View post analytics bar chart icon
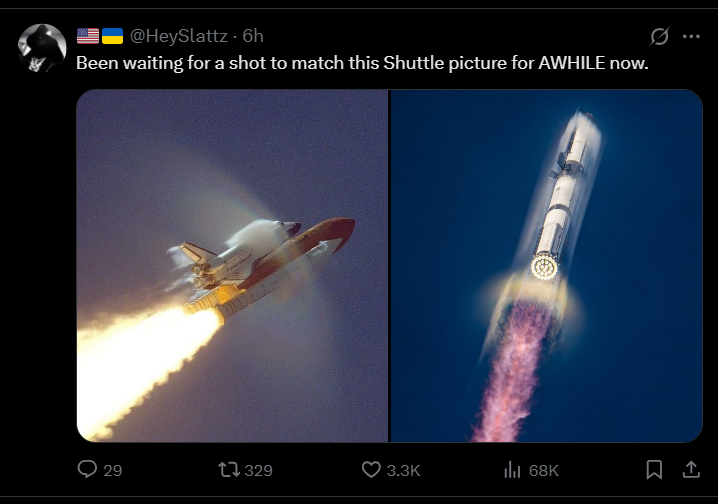Screen dimensions: 718x504 pos(512,470)
